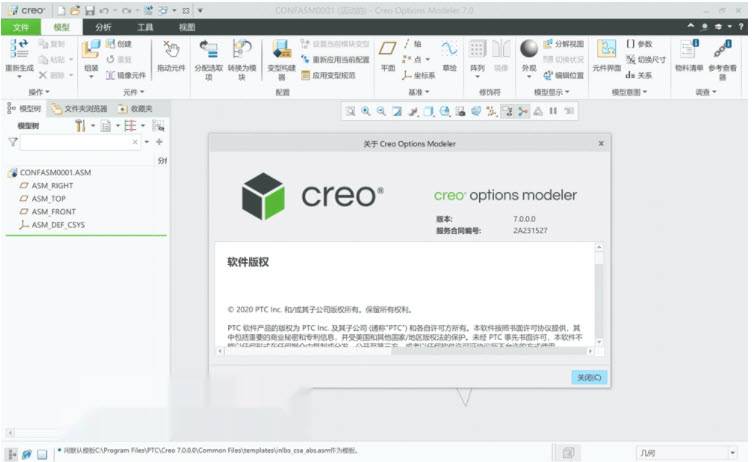This screenshot has width=752, height=462.
Task: Click Zoom In magnifier in graphics toolbar
Action: click(x=366, y=111)
